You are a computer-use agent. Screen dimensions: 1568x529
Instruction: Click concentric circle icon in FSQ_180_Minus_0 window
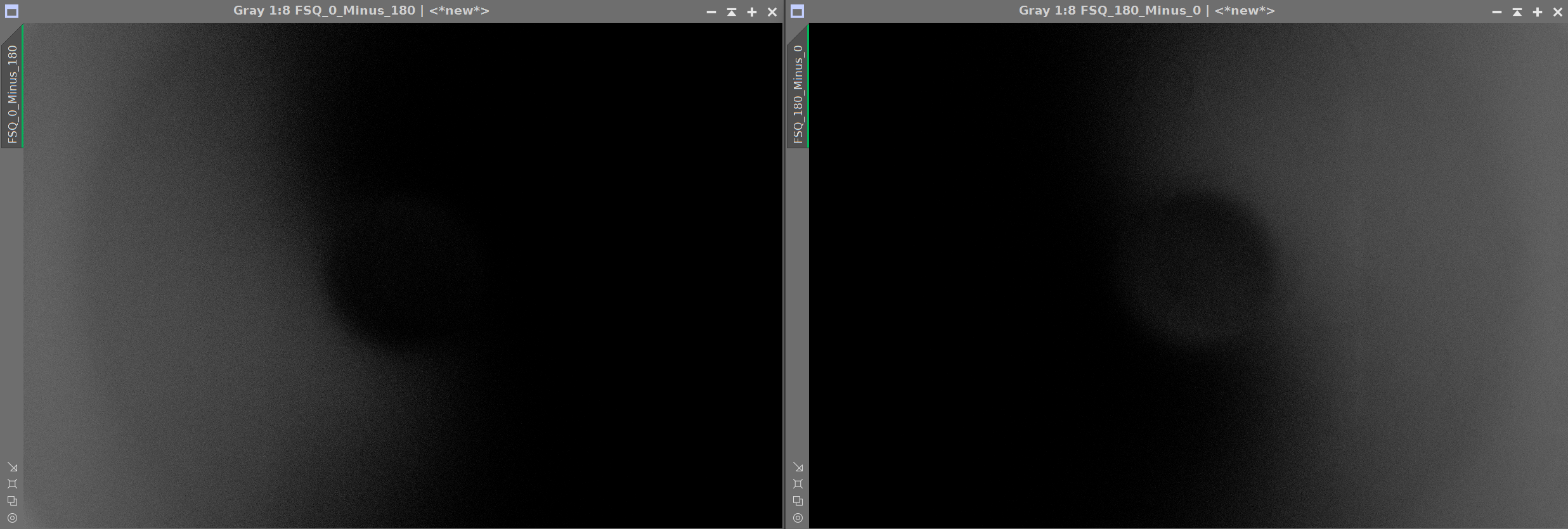798,518
